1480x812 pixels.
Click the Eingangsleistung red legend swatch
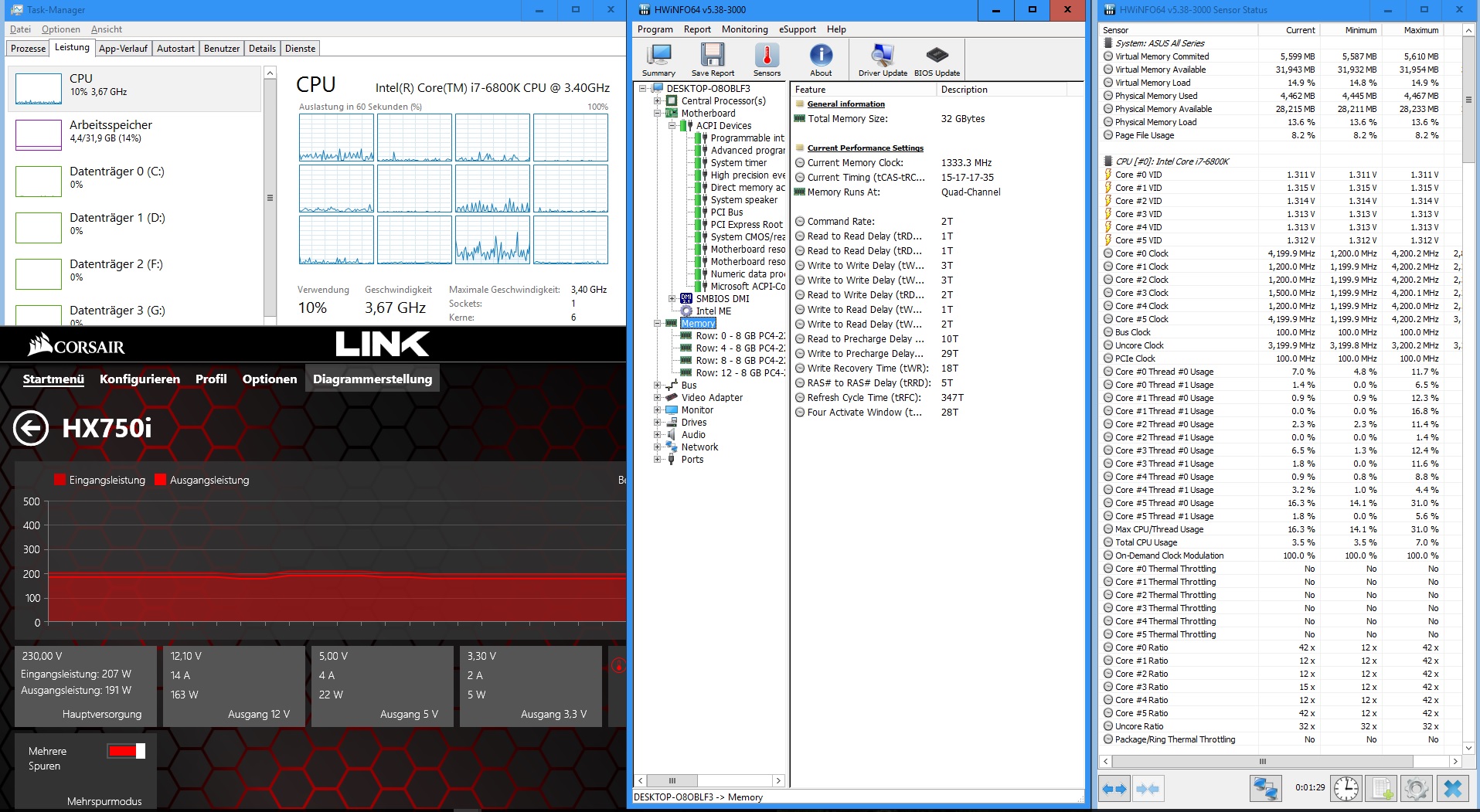point(60,480)
